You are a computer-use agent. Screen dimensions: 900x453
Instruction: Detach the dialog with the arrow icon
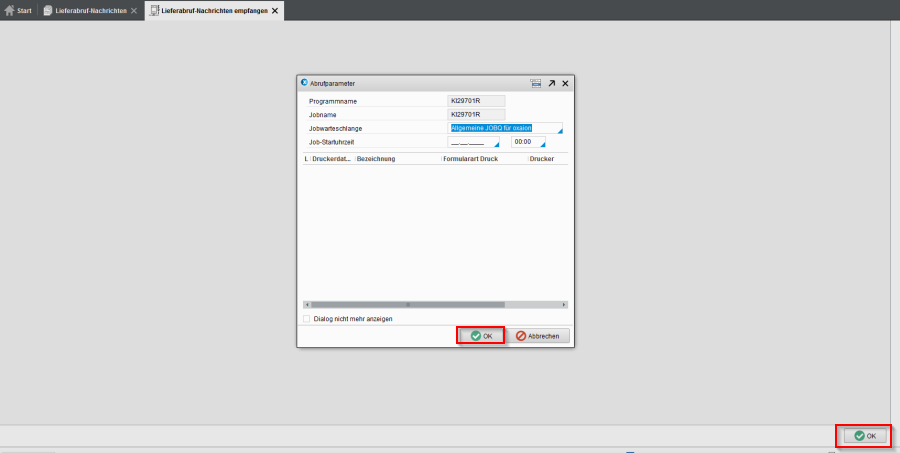pyautogui.click(x=551, y=84)
